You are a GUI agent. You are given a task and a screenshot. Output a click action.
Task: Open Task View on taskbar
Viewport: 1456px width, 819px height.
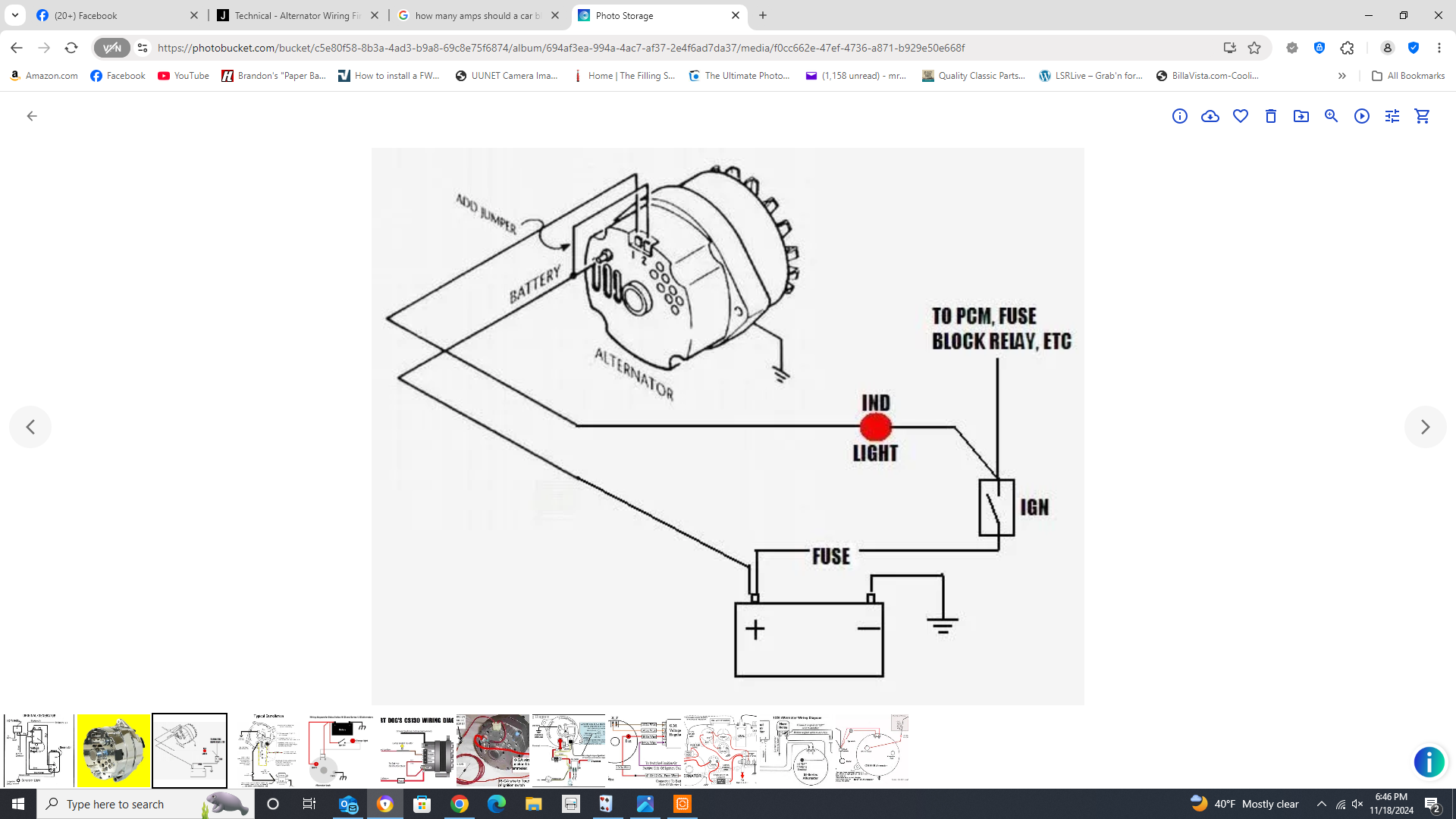click(309, 804)
